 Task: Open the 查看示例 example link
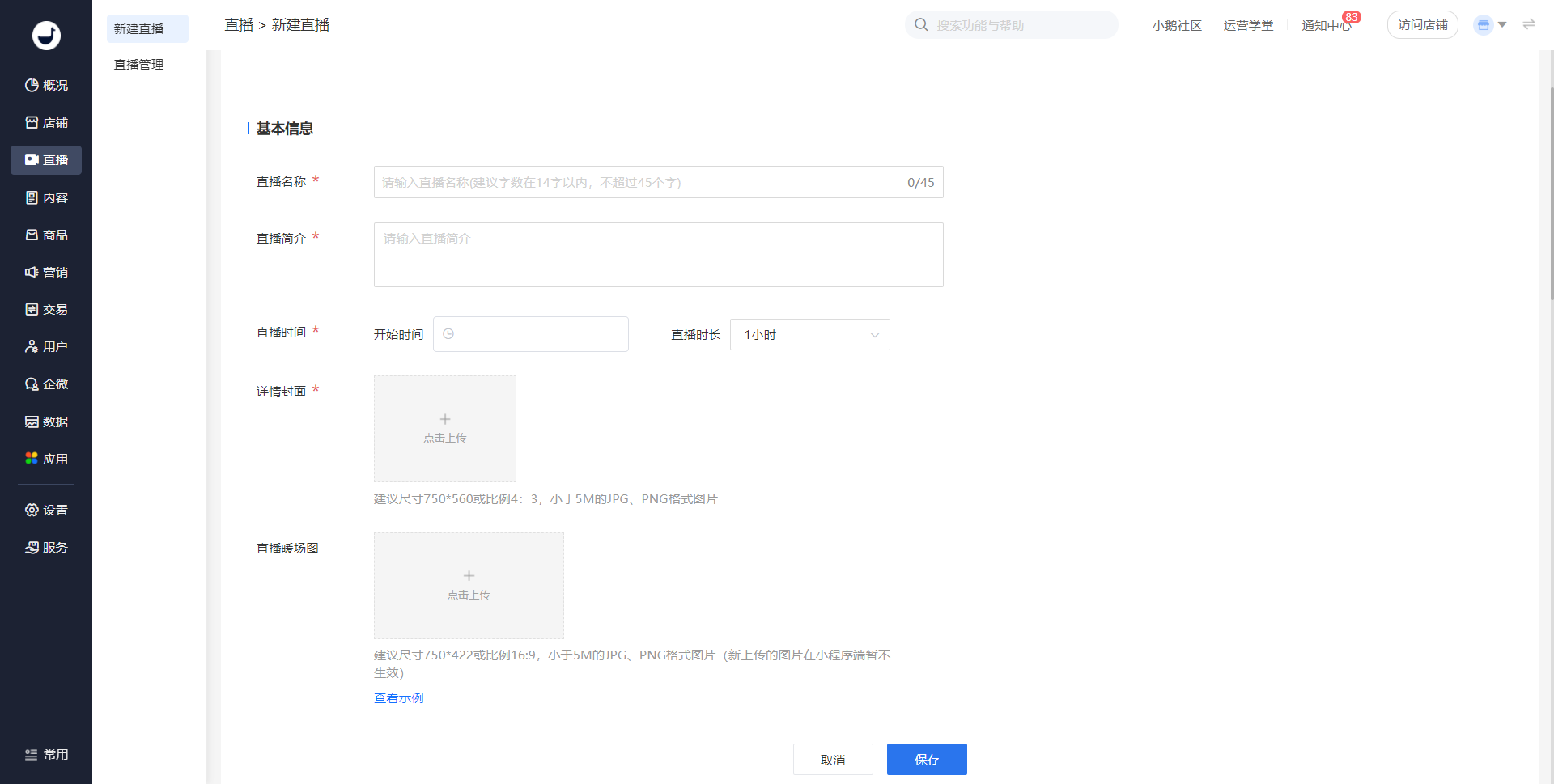(398, 698)
